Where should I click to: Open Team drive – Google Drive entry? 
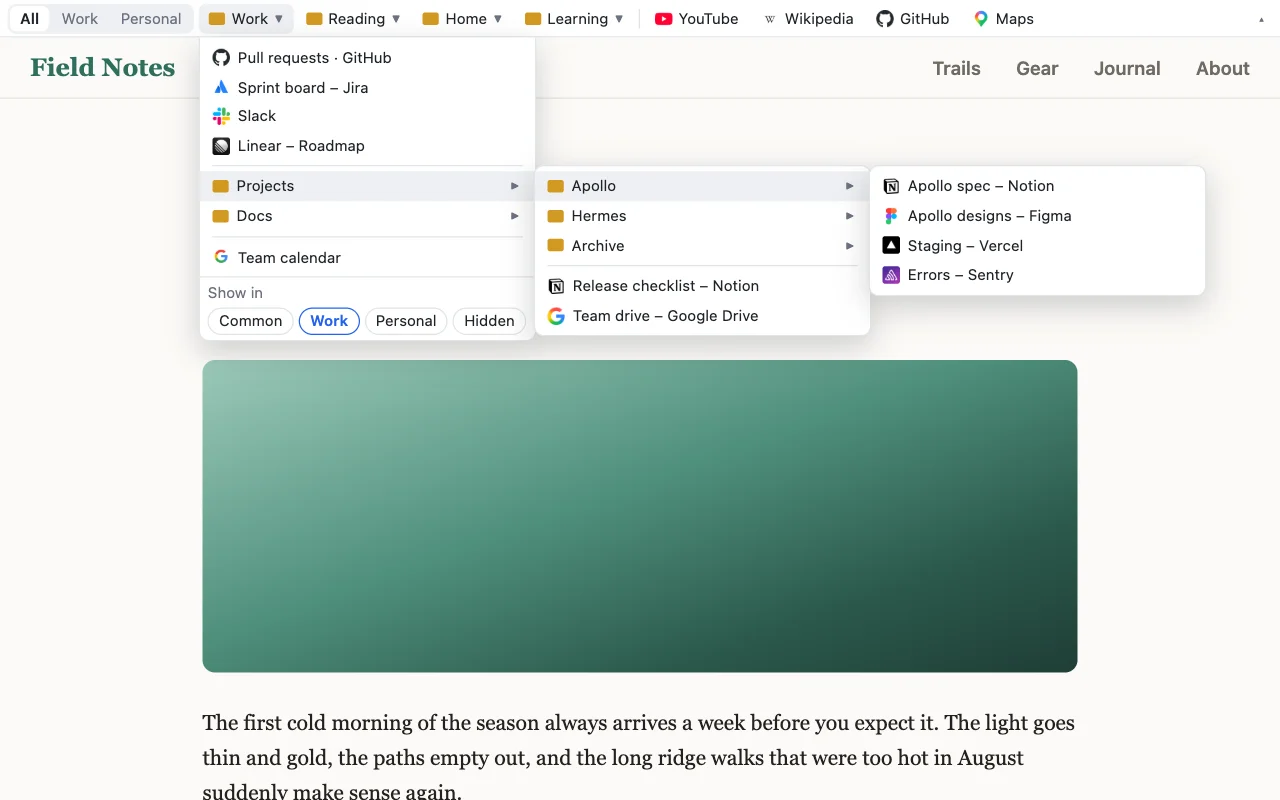coord(702,316)
